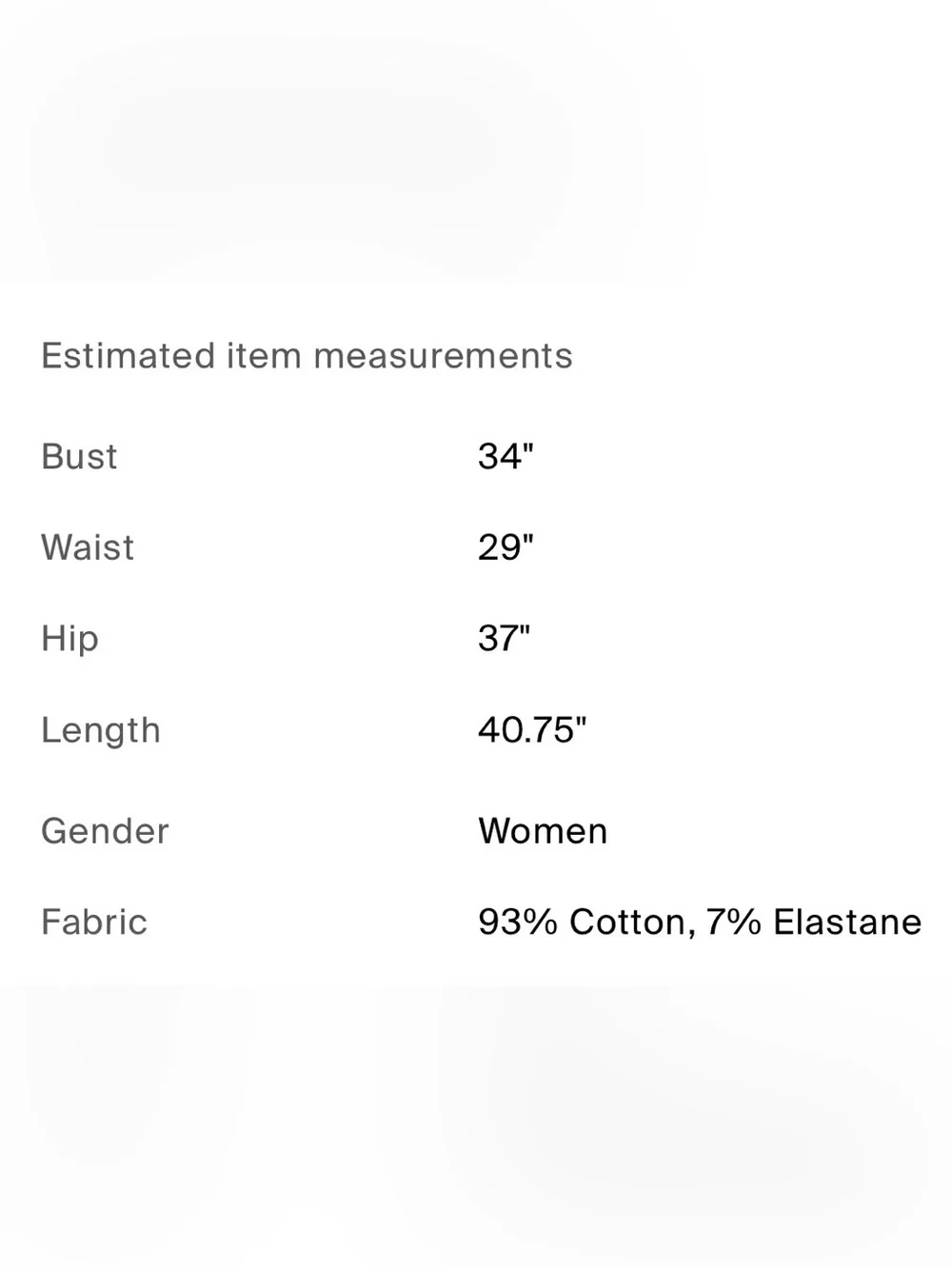
Task: Click the 37" hip value
Action: tap(504, 638)
